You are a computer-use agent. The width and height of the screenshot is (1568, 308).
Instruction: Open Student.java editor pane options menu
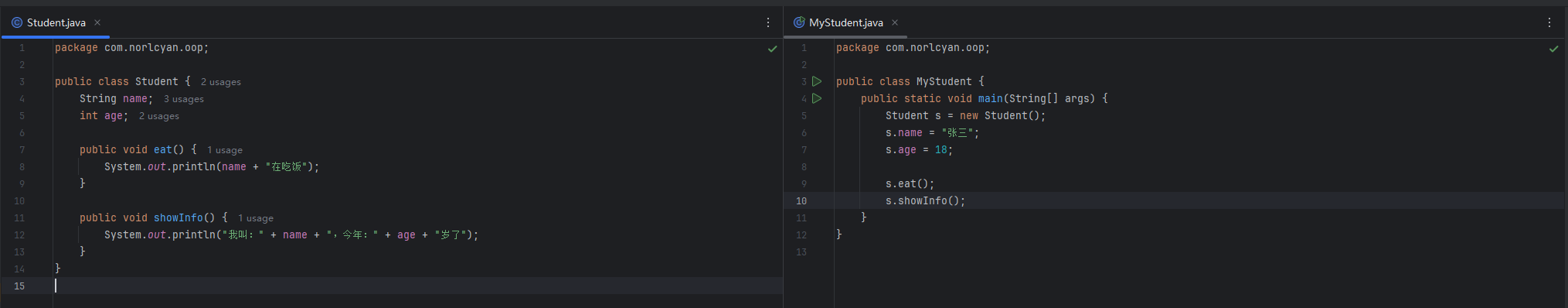(767, 22)
